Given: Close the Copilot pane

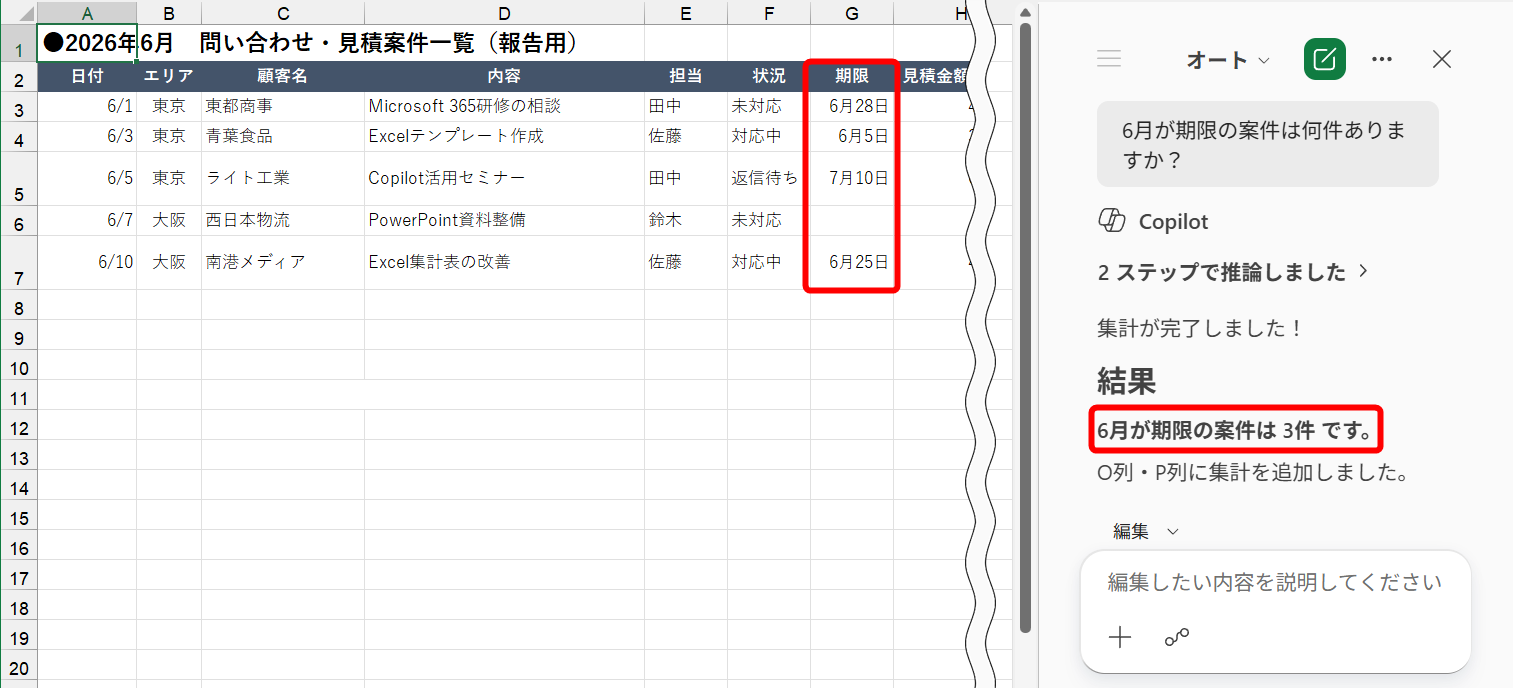Looking at the screenshot, I should (x=1441, y=59).
